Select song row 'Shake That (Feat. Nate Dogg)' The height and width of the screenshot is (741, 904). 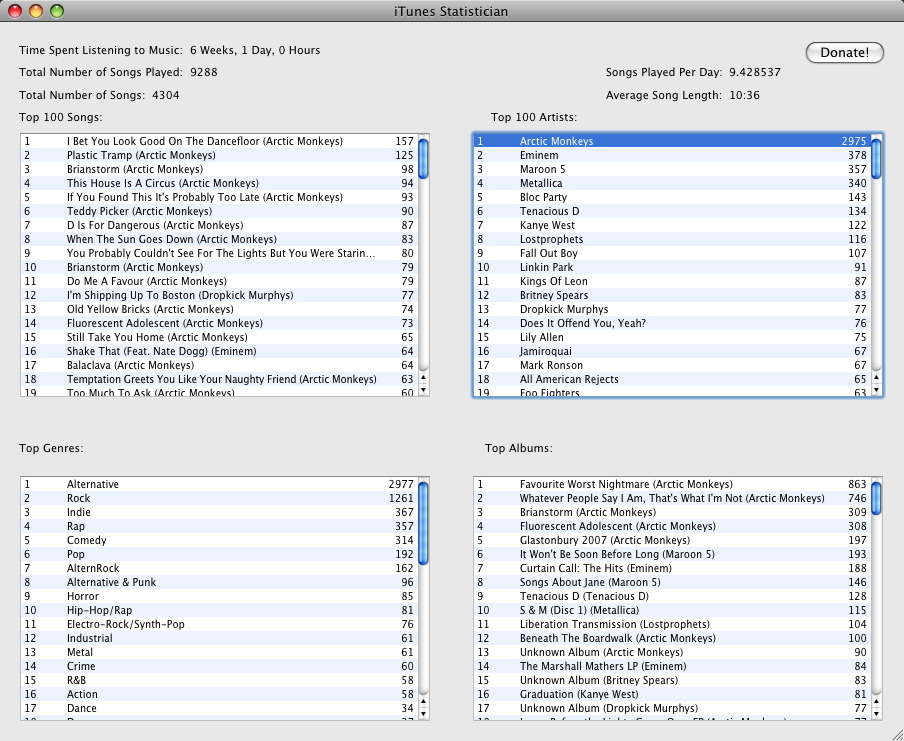click(219, 351)
